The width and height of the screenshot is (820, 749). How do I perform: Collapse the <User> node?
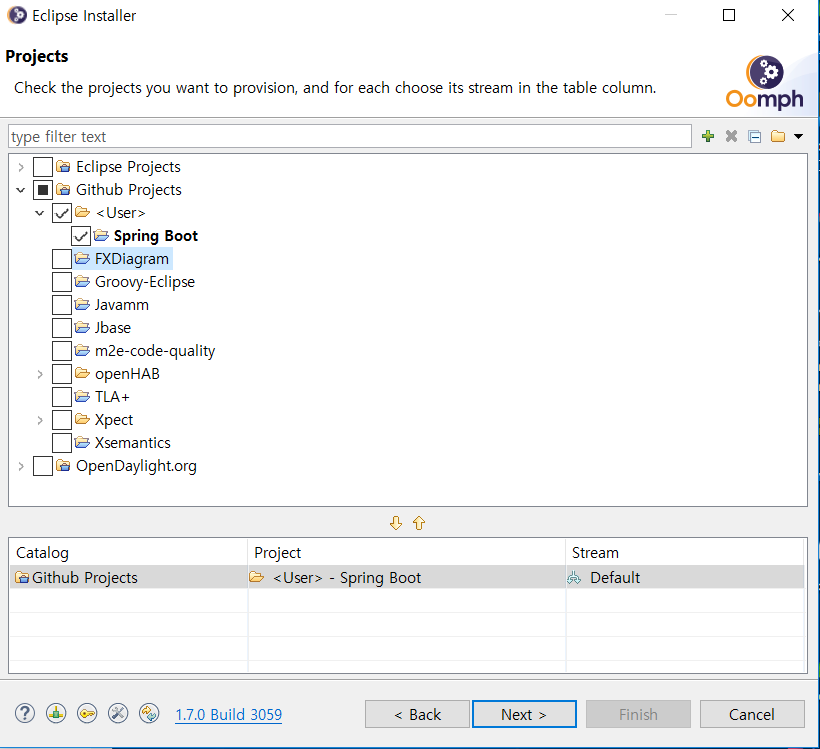click(40, 213)
